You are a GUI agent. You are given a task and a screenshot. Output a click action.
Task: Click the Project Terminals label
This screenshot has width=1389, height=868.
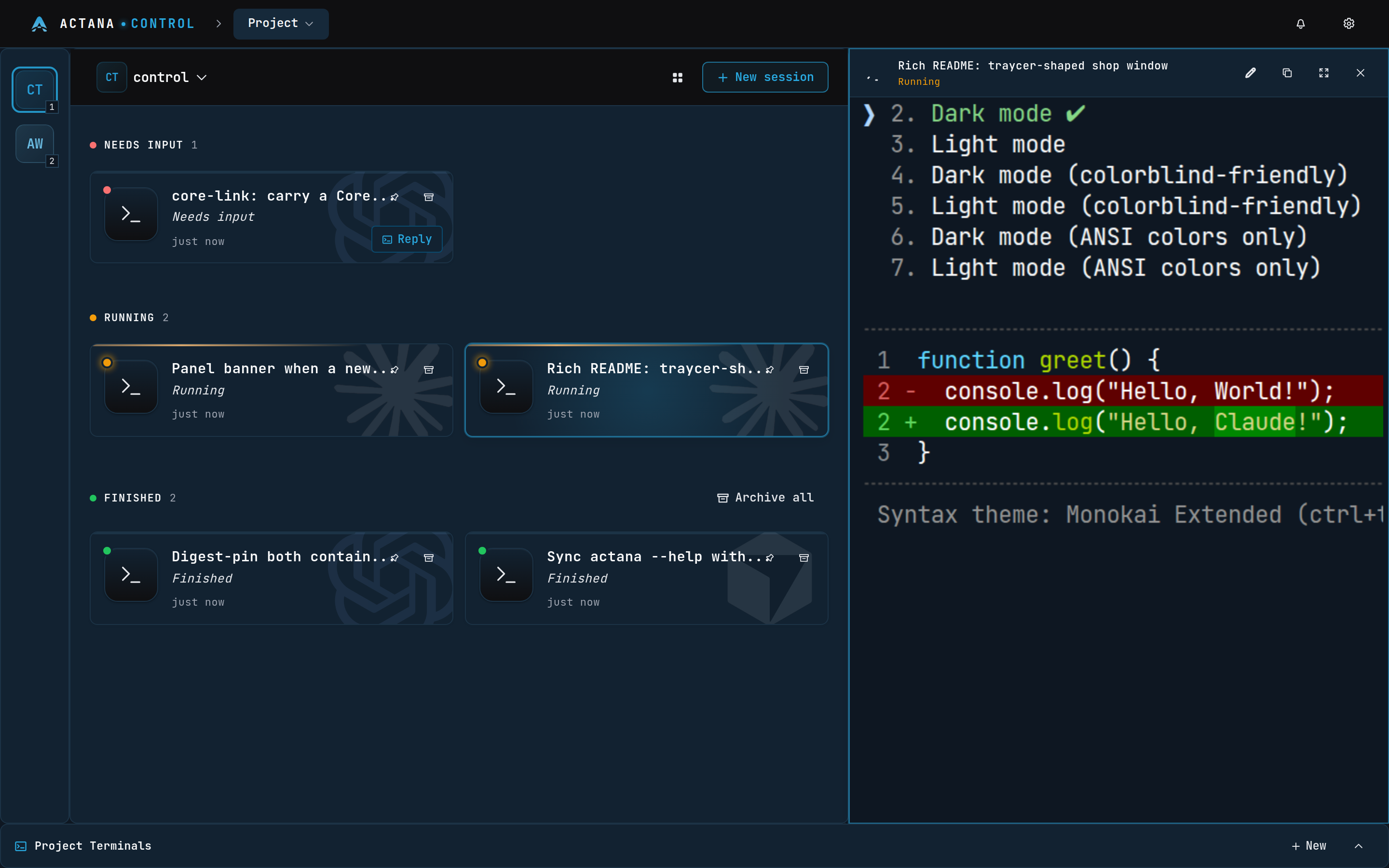click(x=93, y=846)
